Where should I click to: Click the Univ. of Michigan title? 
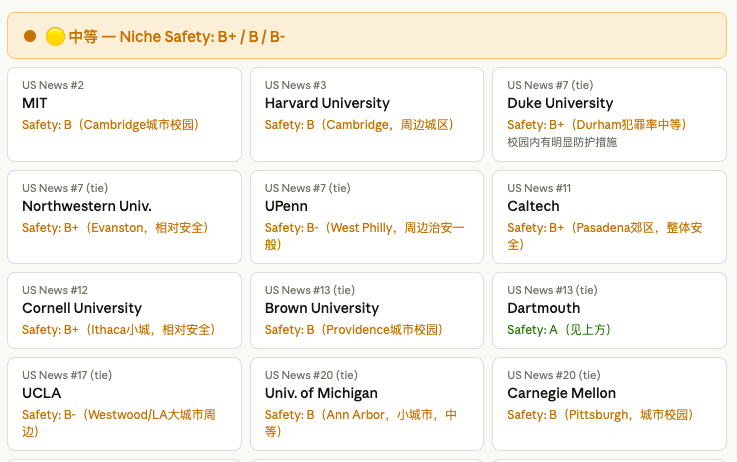(x=321, y=393)
